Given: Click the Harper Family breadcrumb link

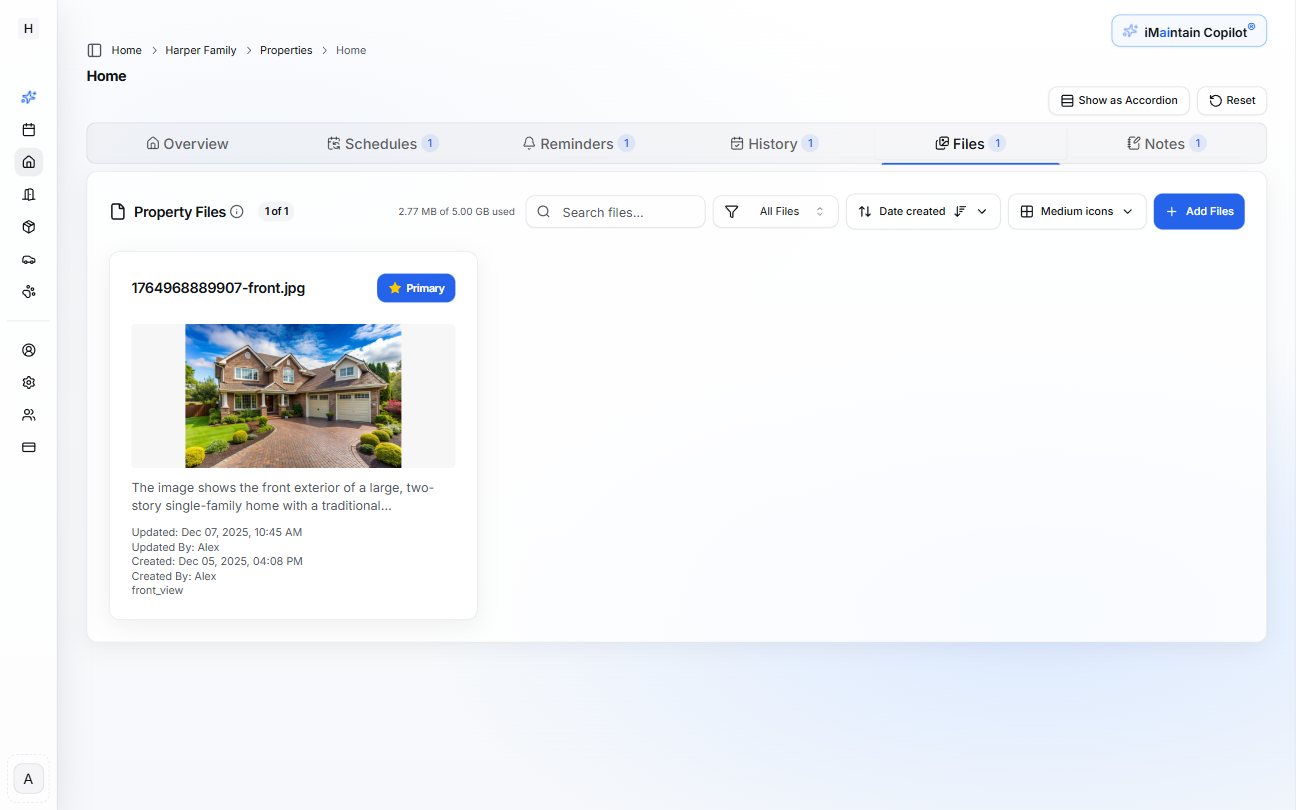Looking at the screenshot, I should pos(201,50).
